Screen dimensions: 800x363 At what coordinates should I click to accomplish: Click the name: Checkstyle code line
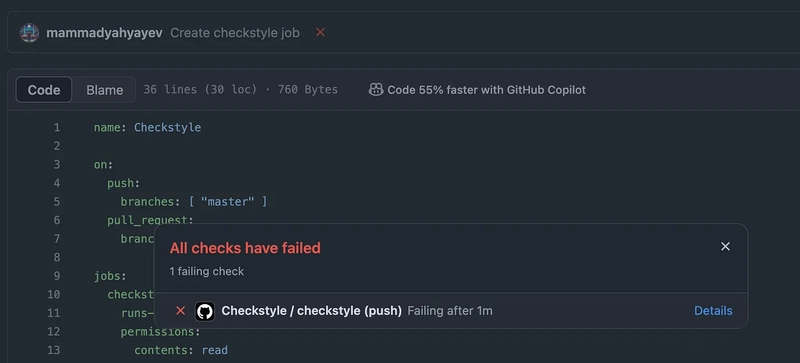(x=147, y=127)
